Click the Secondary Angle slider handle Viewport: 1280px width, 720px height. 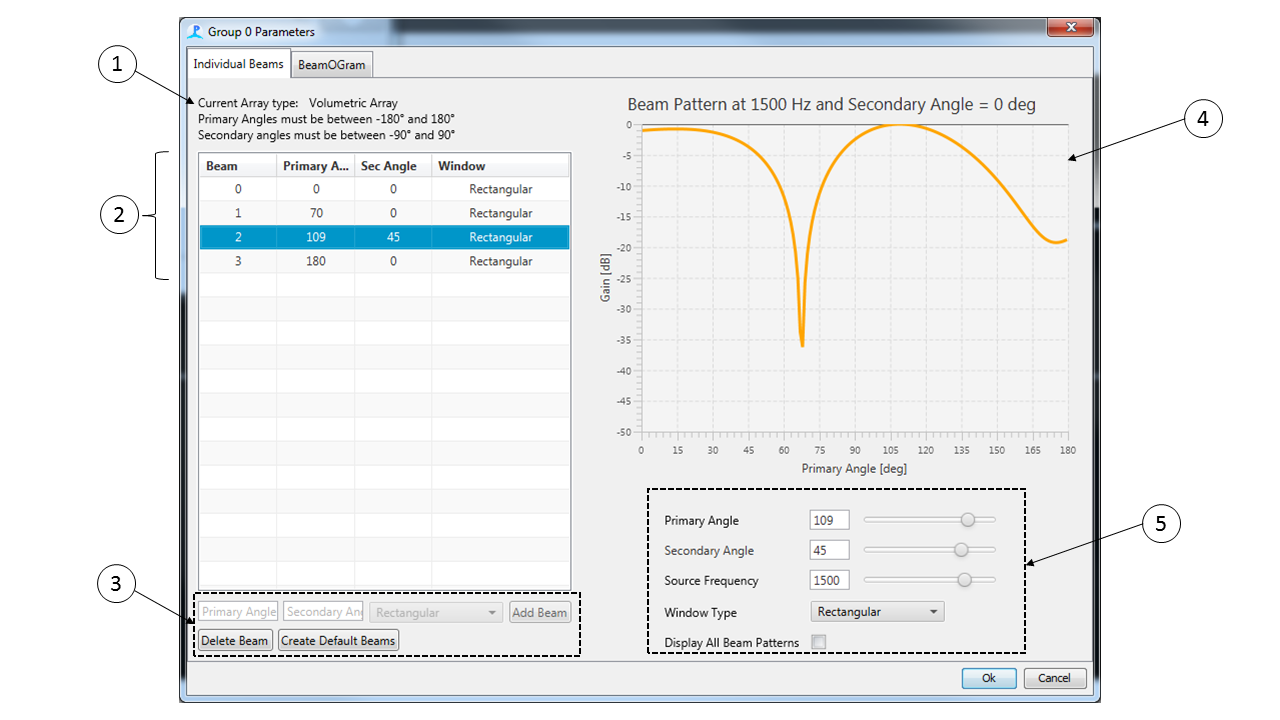(x=961, y=550)
